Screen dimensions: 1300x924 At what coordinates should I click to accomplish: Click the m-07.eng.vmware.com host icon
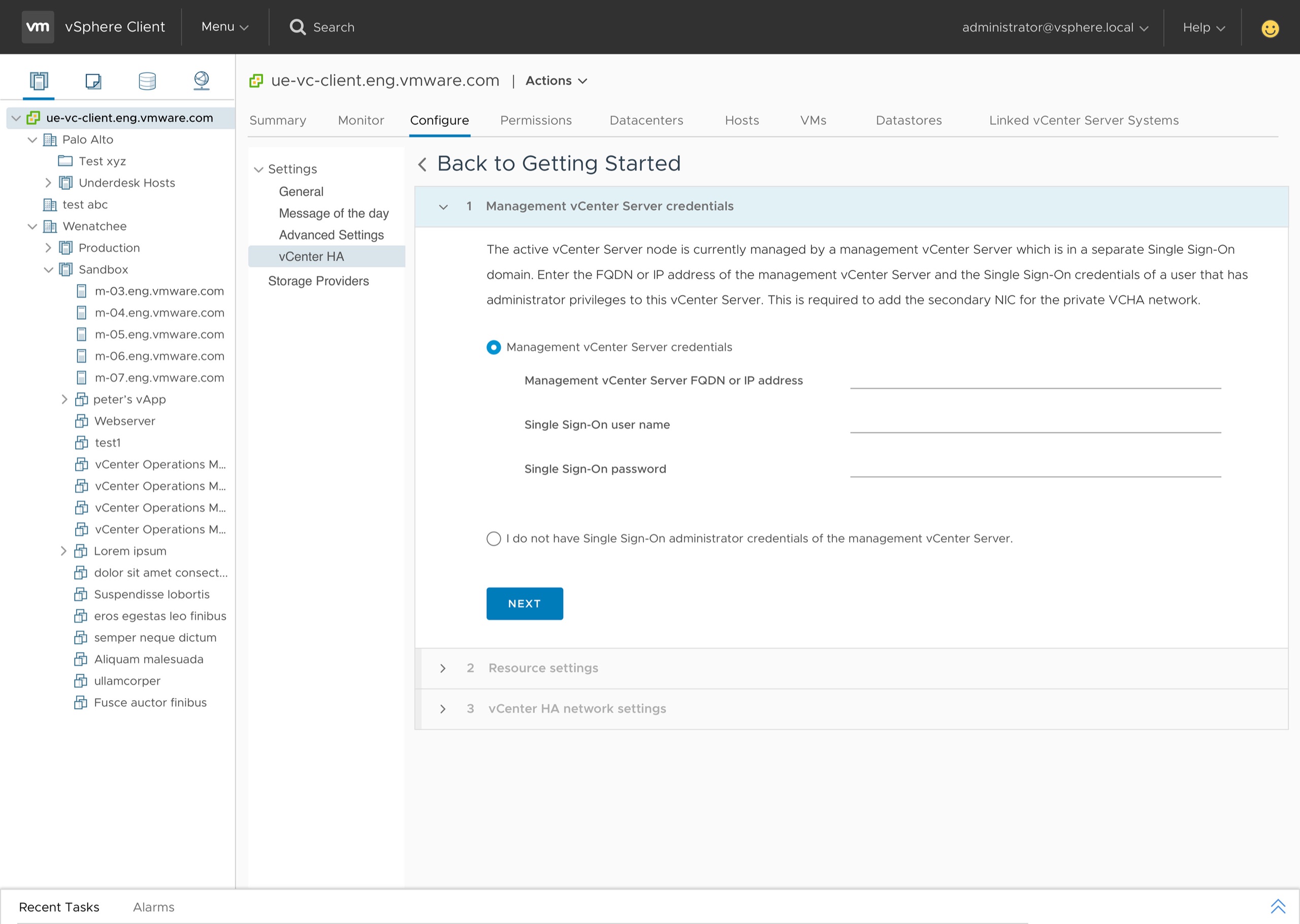(x=82, y=378)
